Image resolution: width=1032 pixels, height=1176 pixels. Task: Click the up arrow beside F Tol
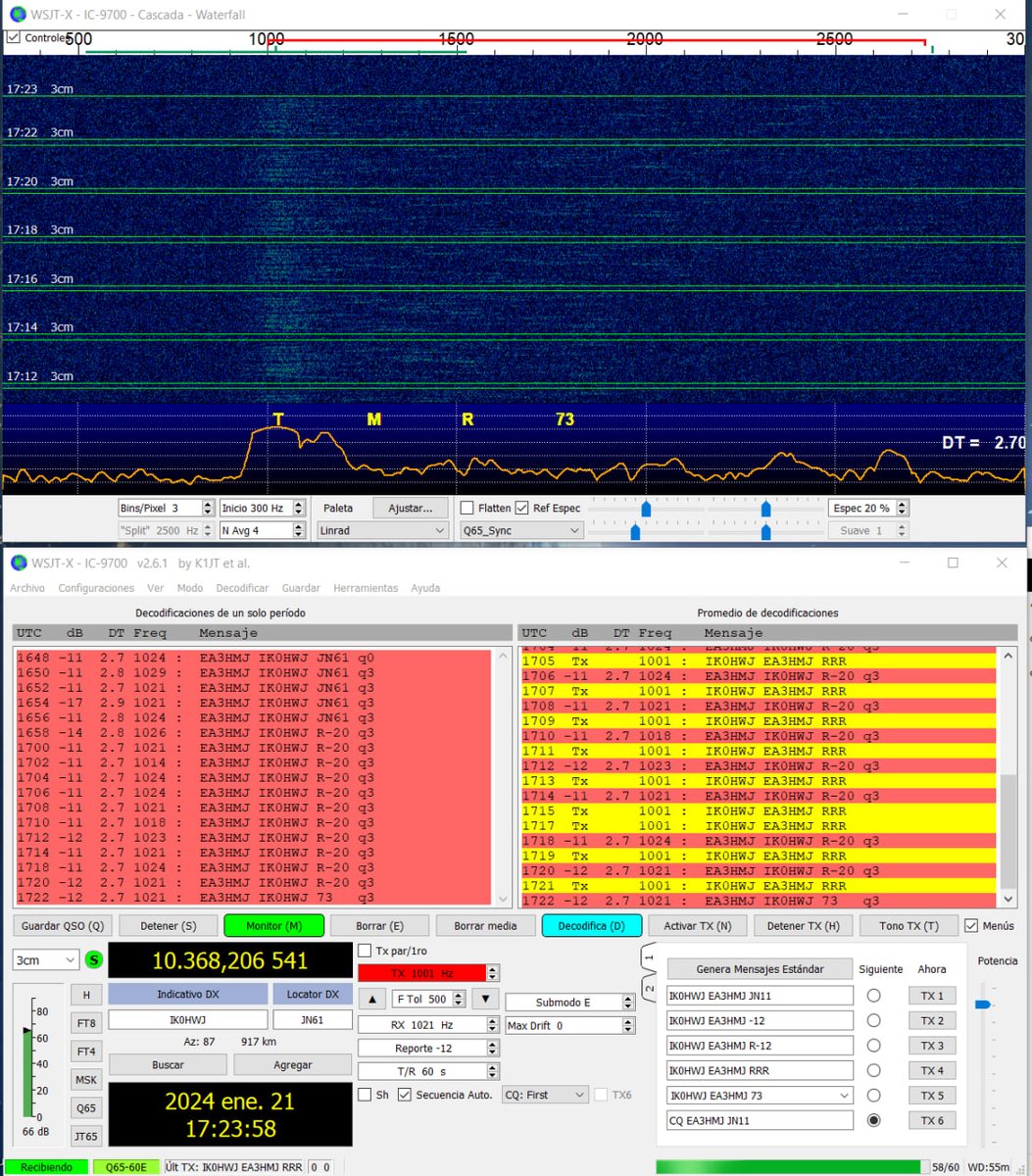[371, 999]
